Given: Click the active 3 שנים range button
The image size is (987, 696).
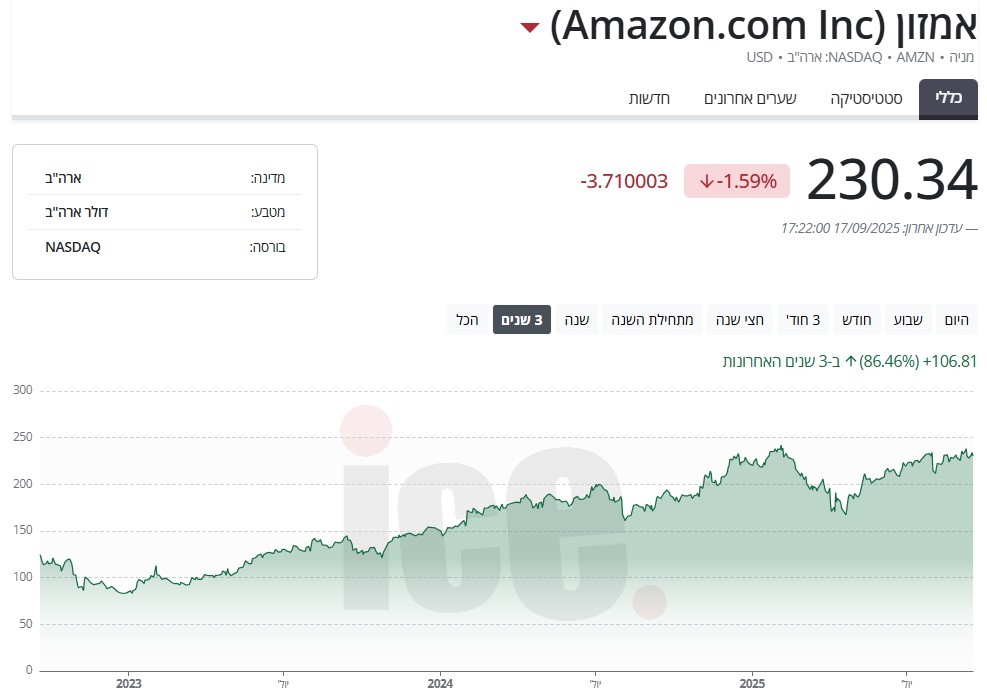Looking at the screenshot, I should (522, 320).
